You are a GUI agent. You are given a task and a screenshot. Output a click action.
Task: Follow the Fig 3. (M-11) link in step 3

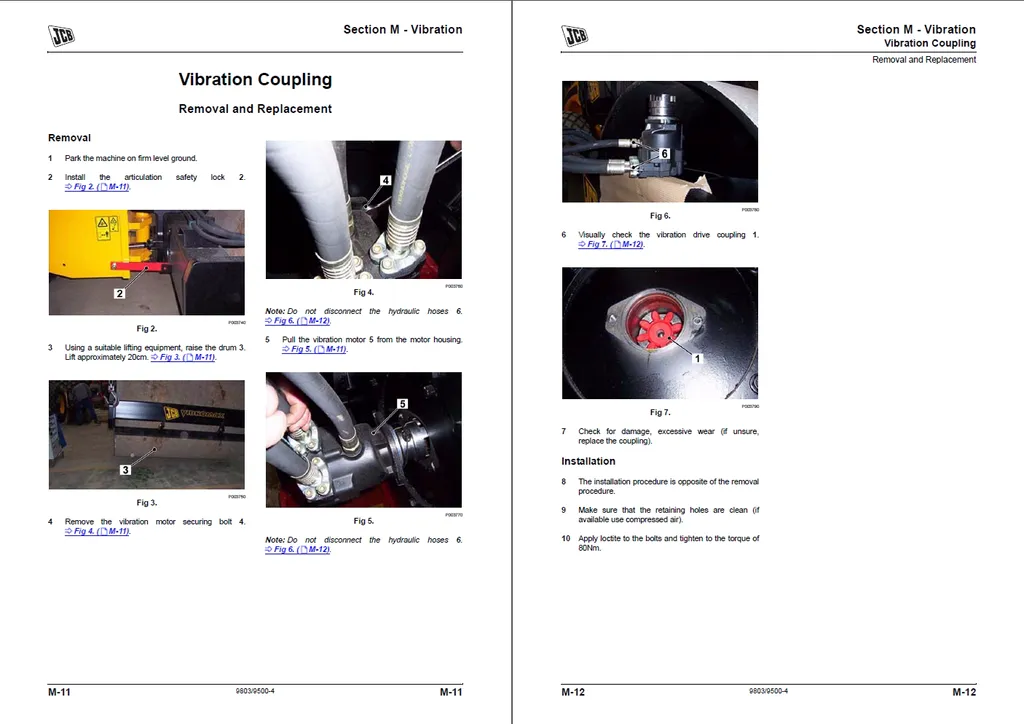click(x=184, y=357)
